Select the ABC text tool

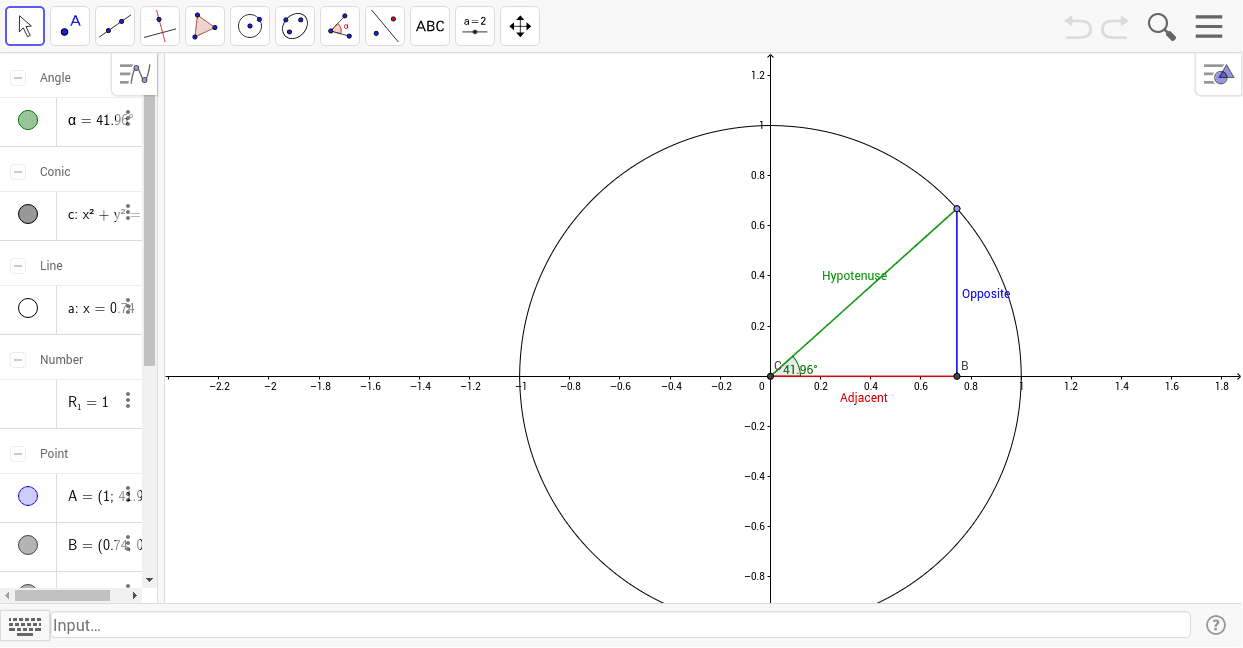(429, 25)
